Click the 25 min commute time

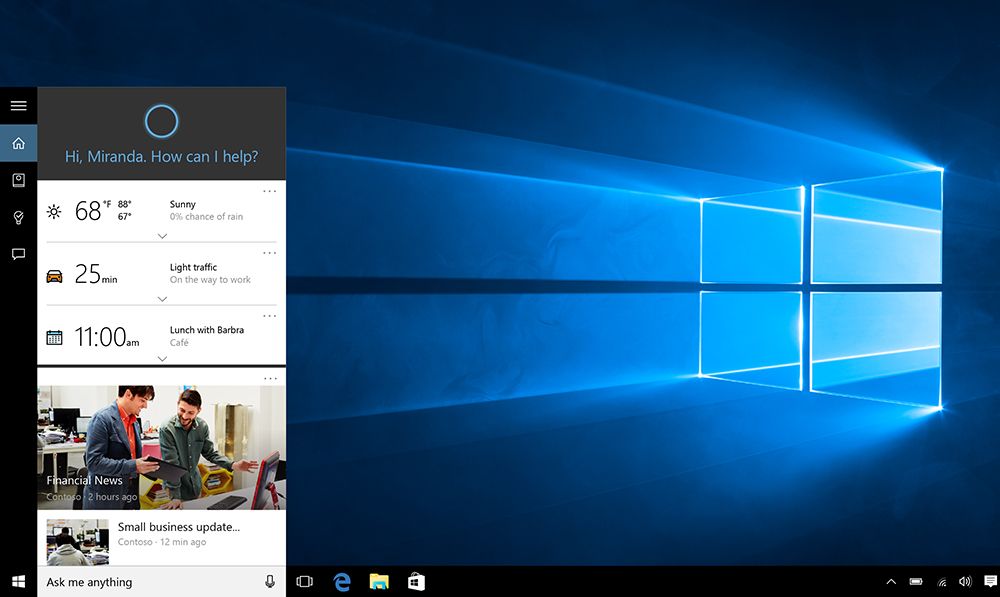pyautogui.click(x=96, y=274)
